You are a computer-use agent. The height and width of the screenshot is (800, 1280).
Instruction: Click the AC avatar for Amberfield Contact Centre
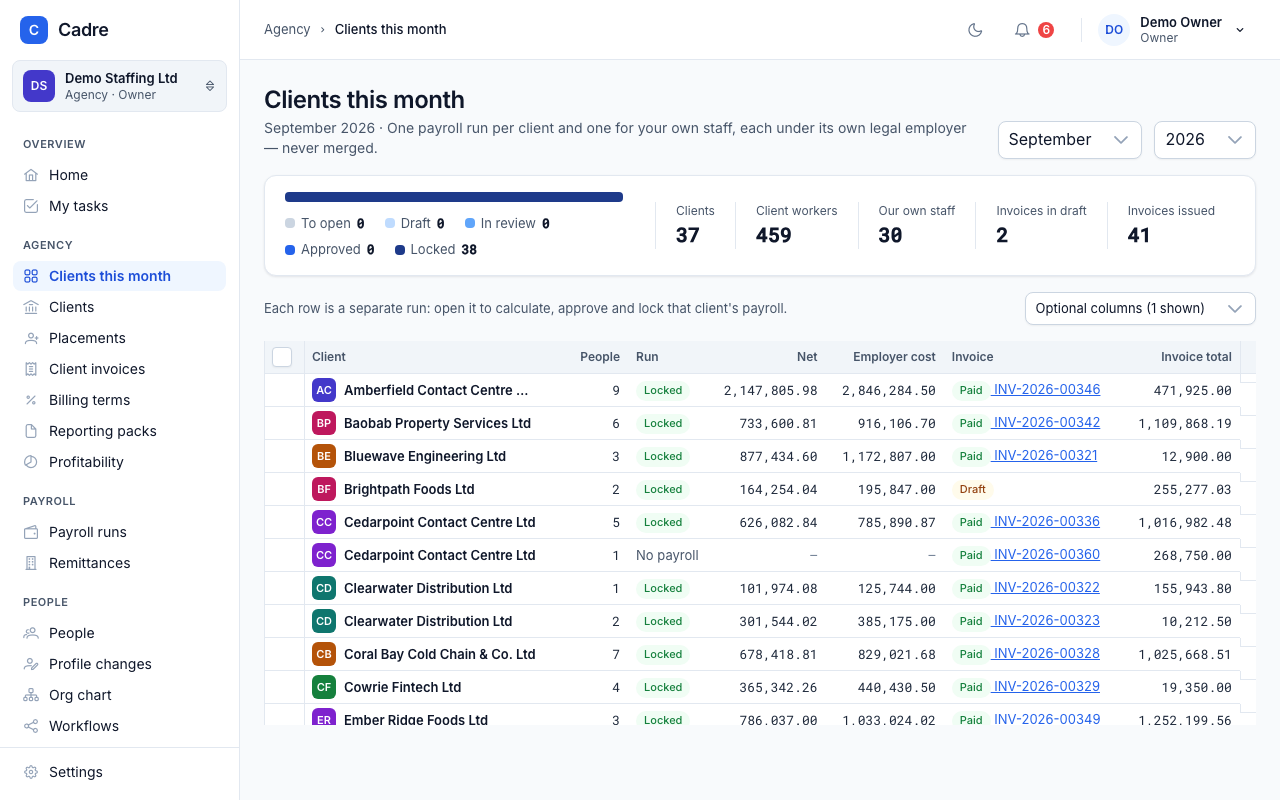tap(324, 390)
